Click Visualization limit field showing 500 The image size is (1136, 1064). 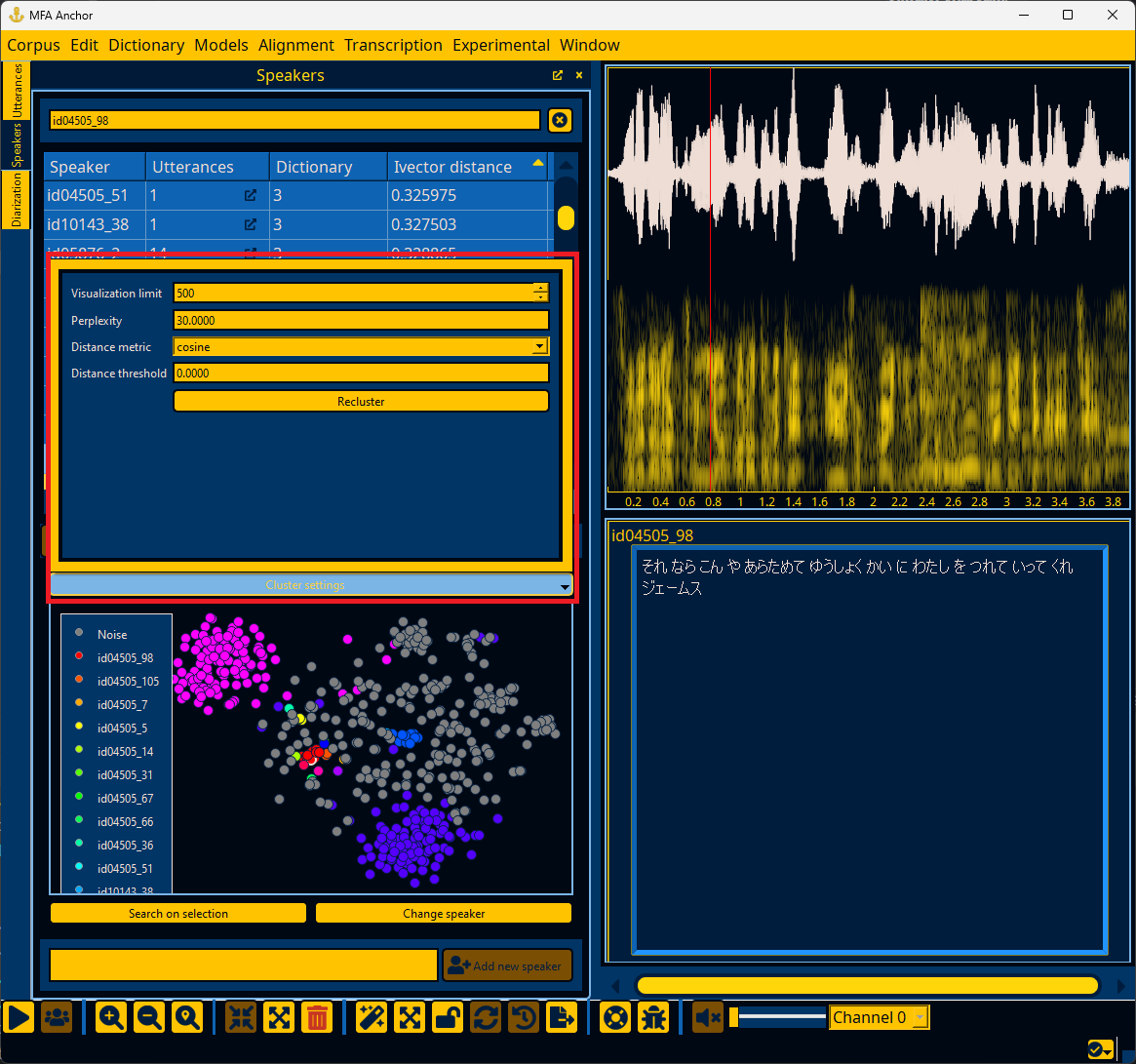(354, 293)
